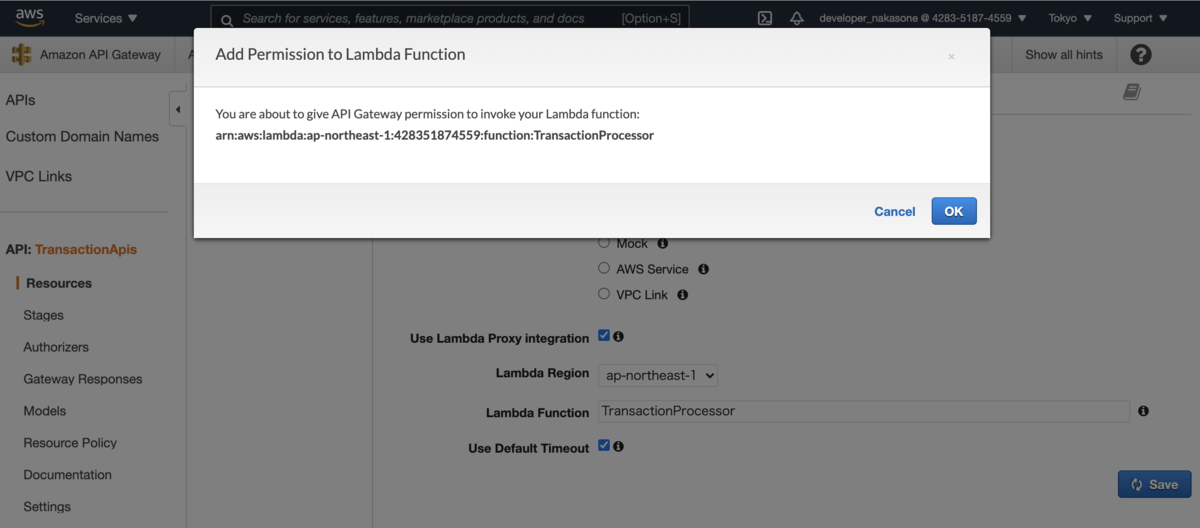Viewport: 1200px width, 528px height.
Task: Open Custom Domain Names in sidebar
Action: point(82,136)
